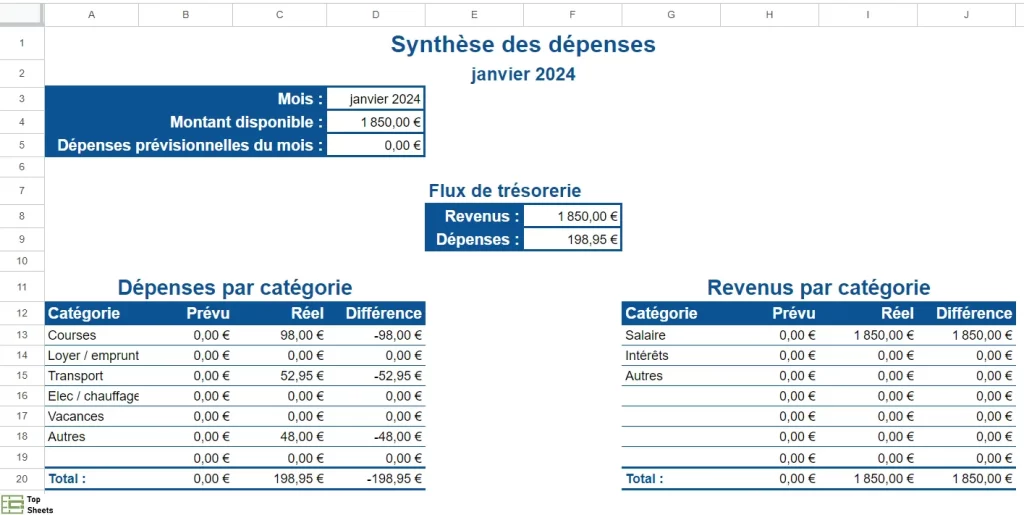
Task: Select the 'Elec / chauffage' category cell
Action: coord(91,396)
